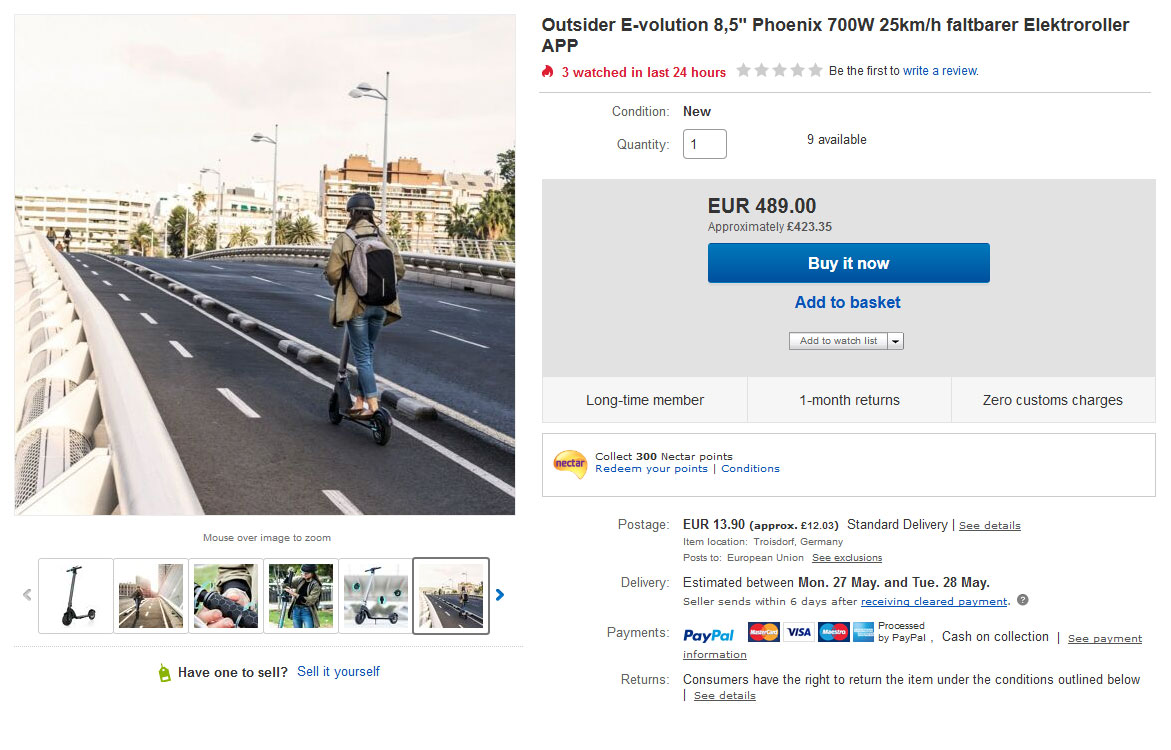Click the Mastercard icon
This screenshot has width=1171, height=750.
pos(764,632)
